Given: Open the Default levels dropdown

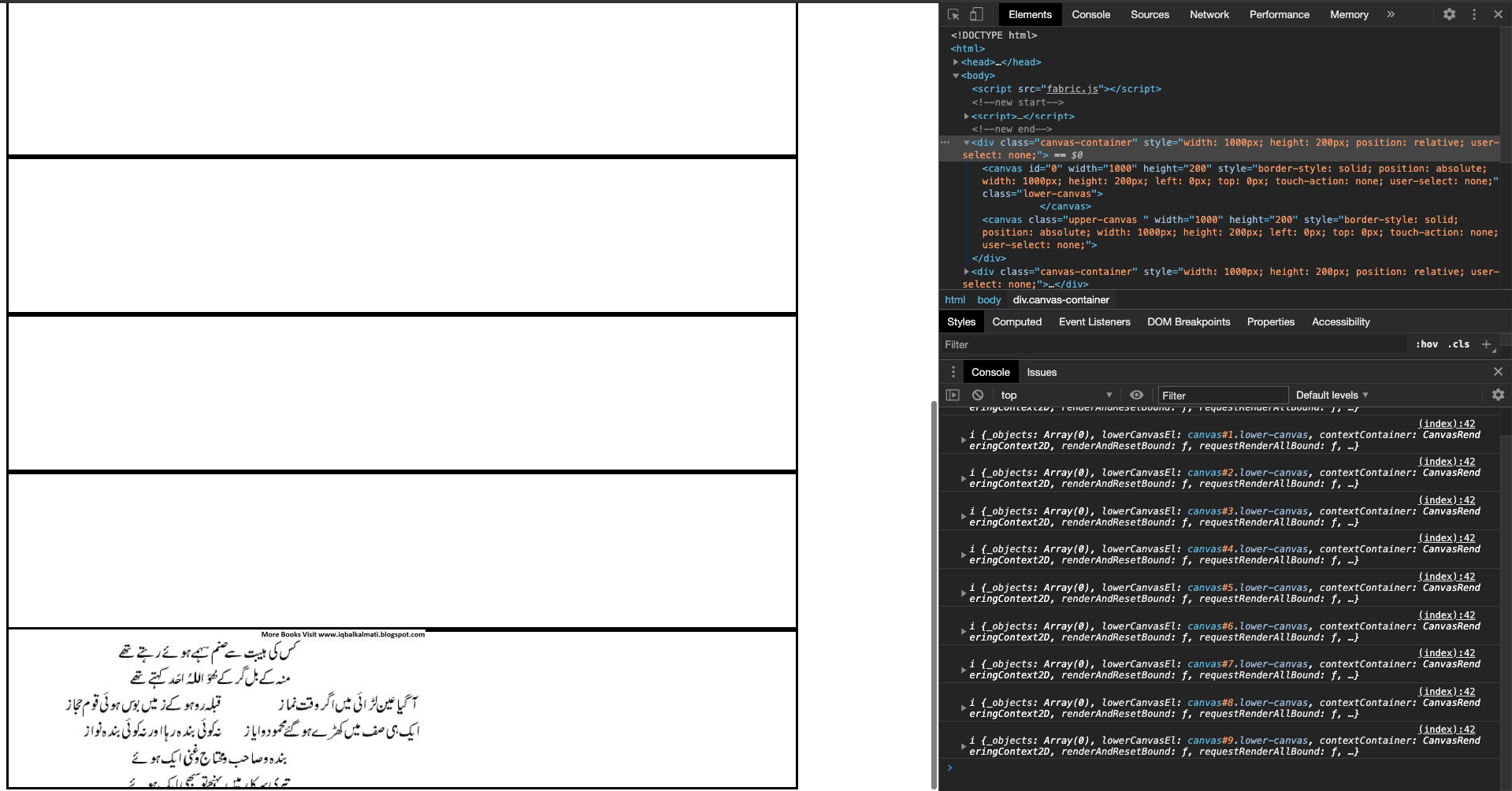Looking at the screenshot, I should pyautogui.click(x=1331, y=395).
